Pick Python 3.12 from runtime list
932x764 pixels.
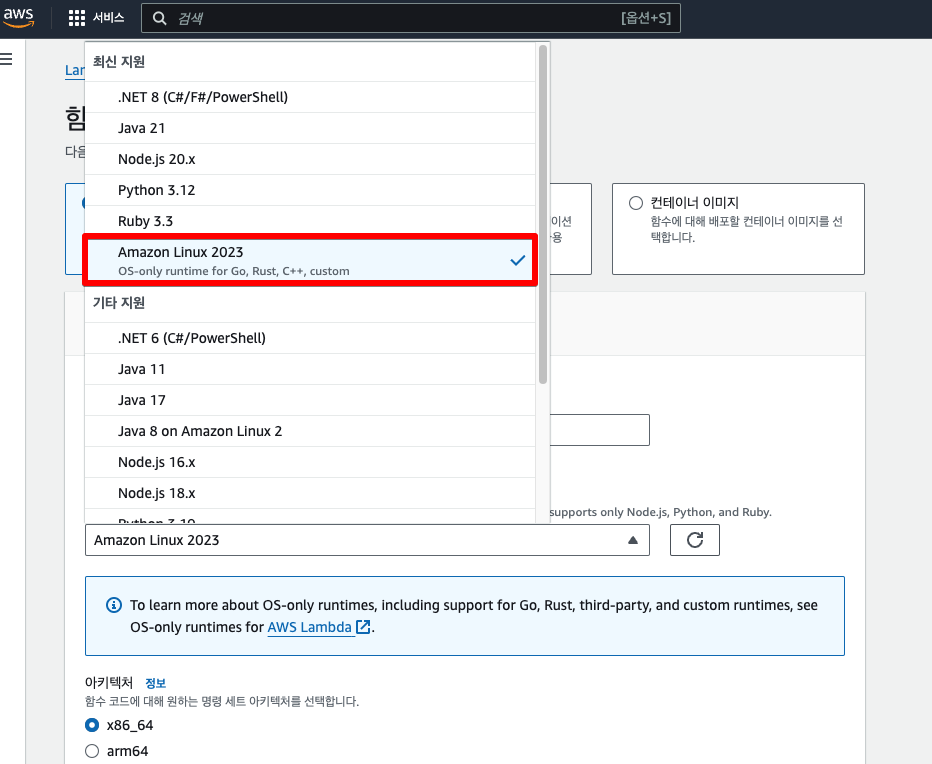(310, 190)
